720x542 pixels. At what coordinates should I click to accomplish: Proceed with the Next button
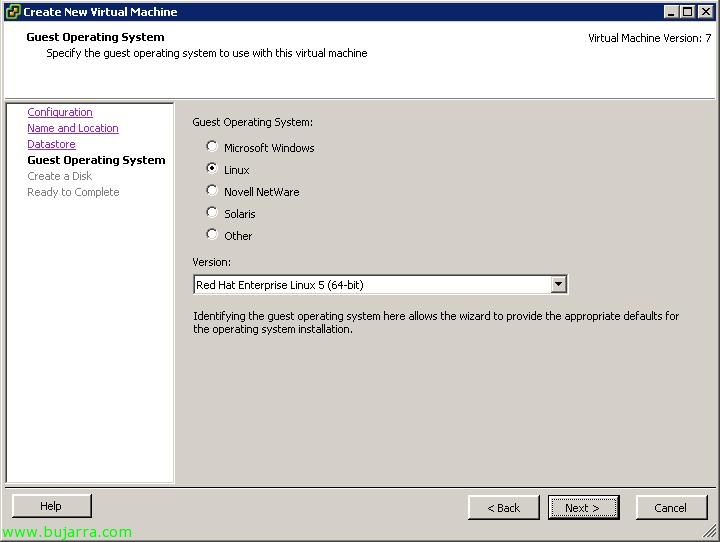(x=583, y=508)
